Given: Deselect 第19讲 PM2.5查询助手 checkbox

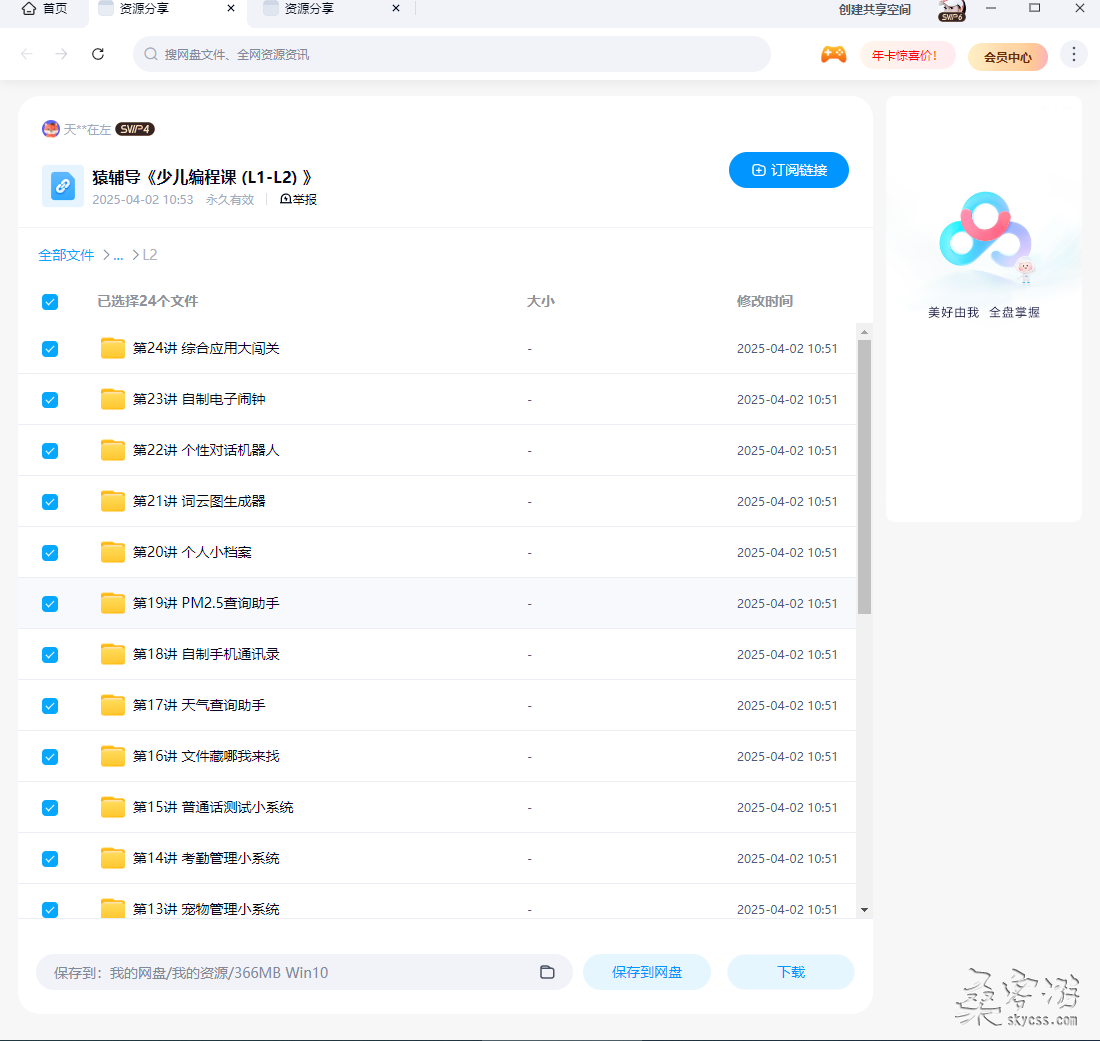Looking at the screenshot, I should pos(50,604).
